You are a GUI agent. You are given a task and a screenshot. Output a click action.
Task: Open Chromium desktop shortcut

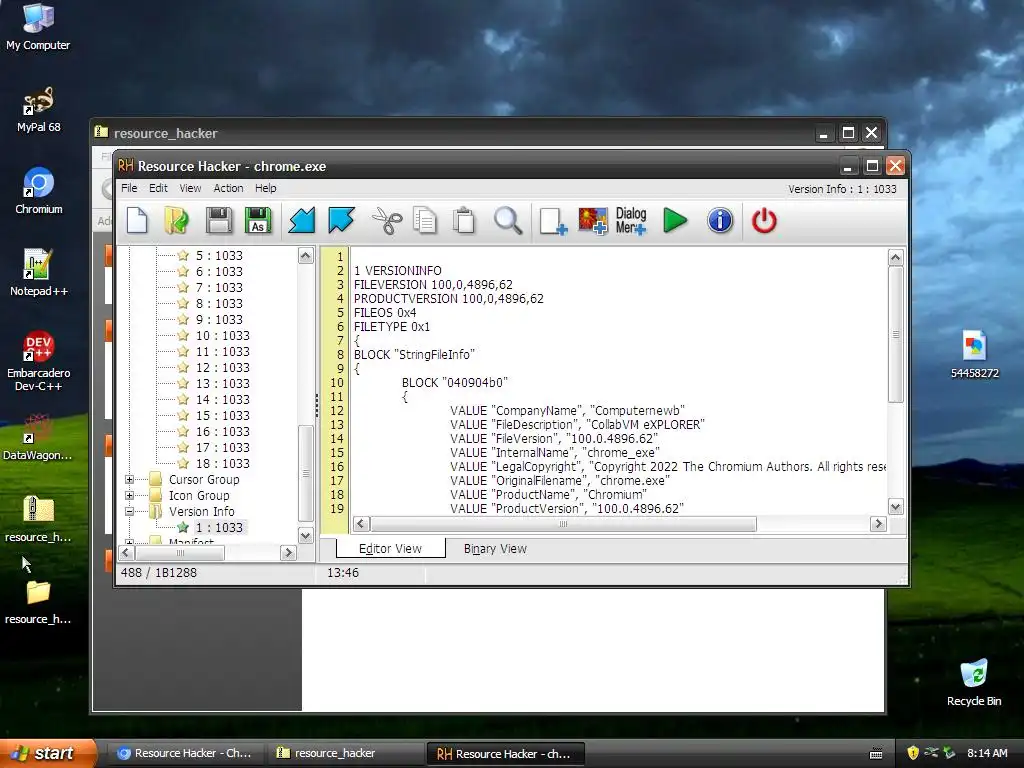(x=39, y=191)
